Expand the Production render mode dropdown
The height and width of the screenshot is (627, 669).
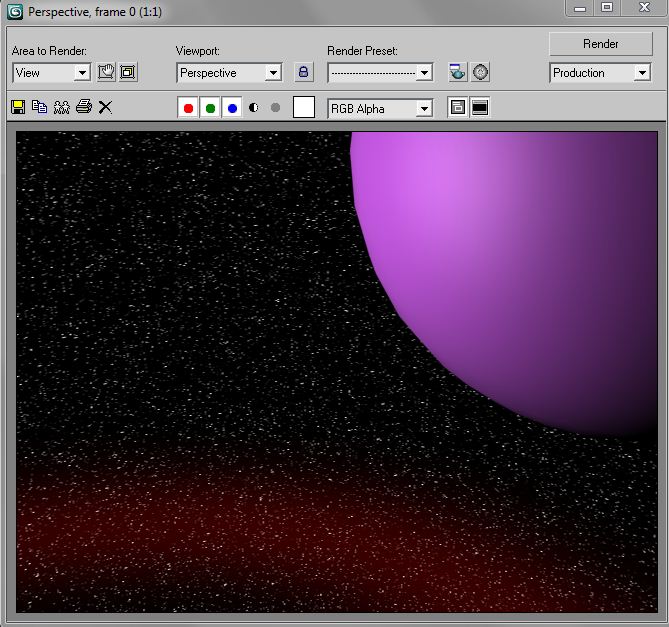[x=641, y=73]
